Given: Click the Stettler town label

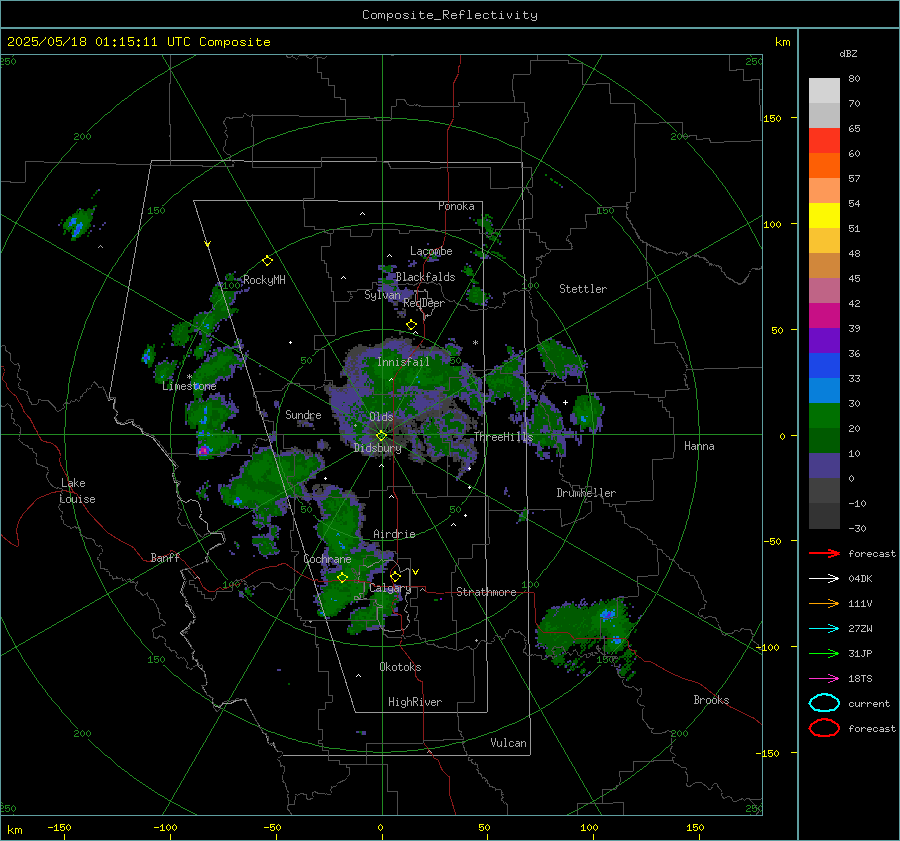Looking at the screenshot, I should (583, 289).
